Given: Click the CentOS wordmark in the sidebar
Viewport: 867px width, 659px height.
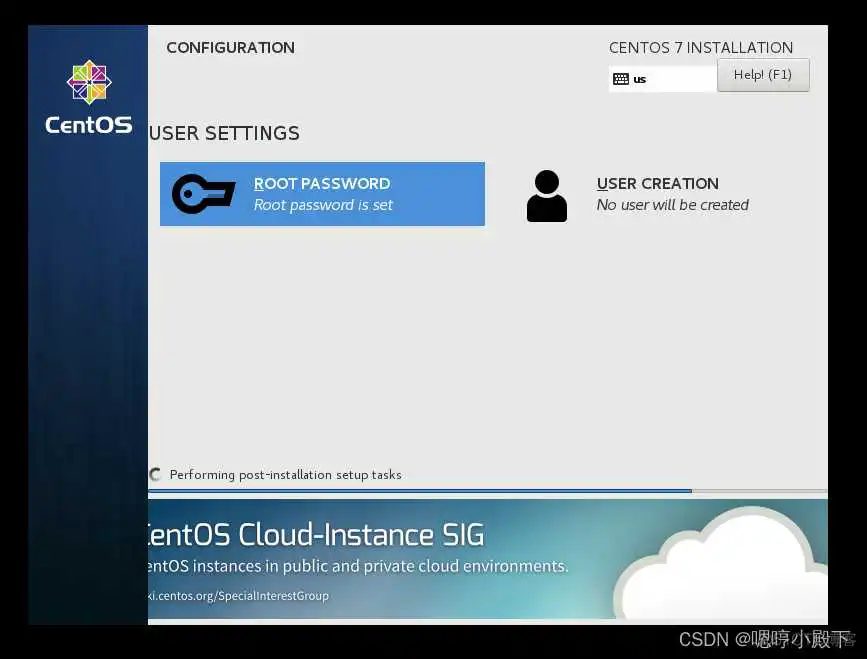Looking at the screenshot, I should [88, 125].
